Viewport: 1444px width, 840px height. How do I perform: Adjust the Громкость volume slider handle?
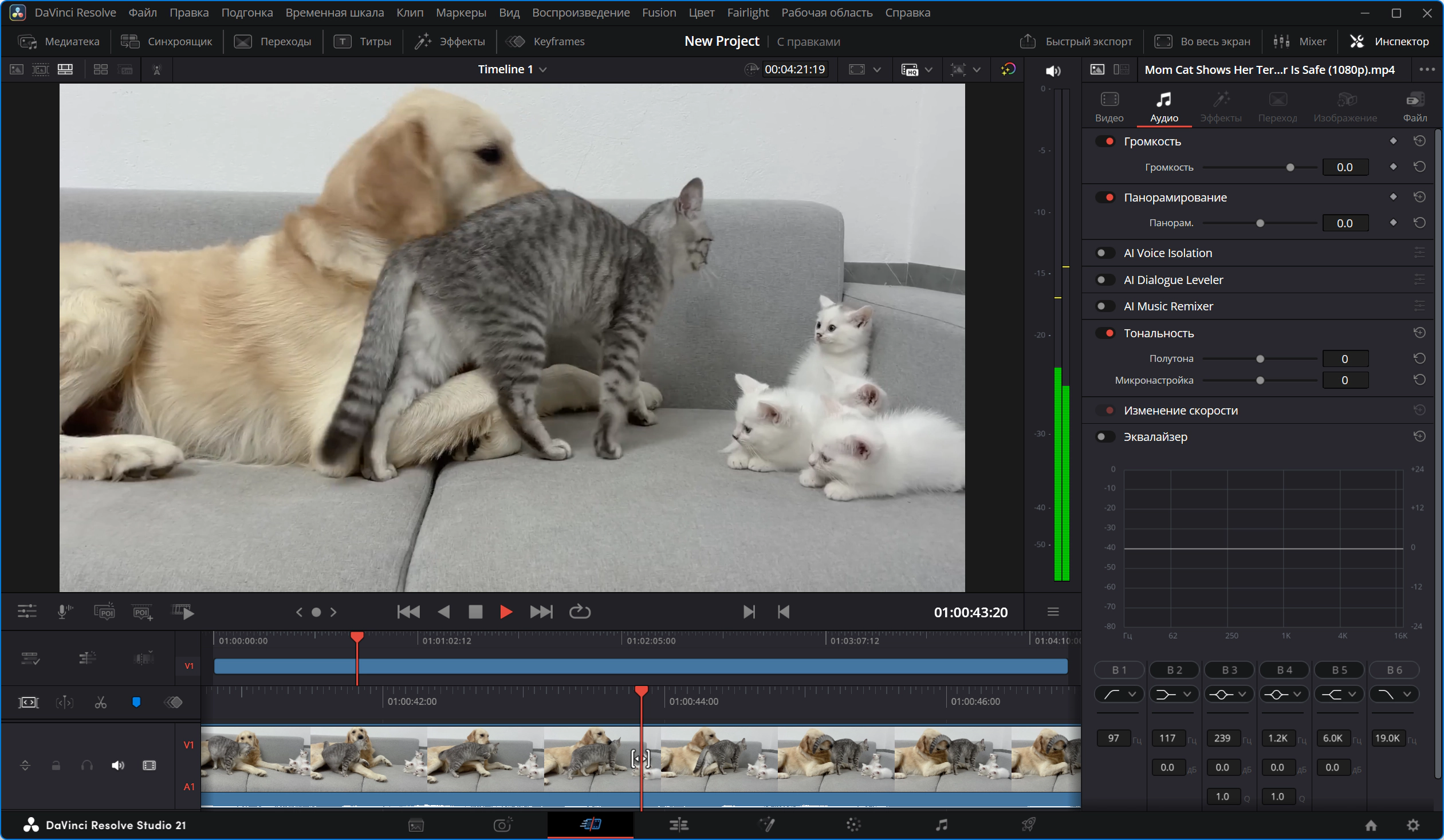(x=1290, y=167)
